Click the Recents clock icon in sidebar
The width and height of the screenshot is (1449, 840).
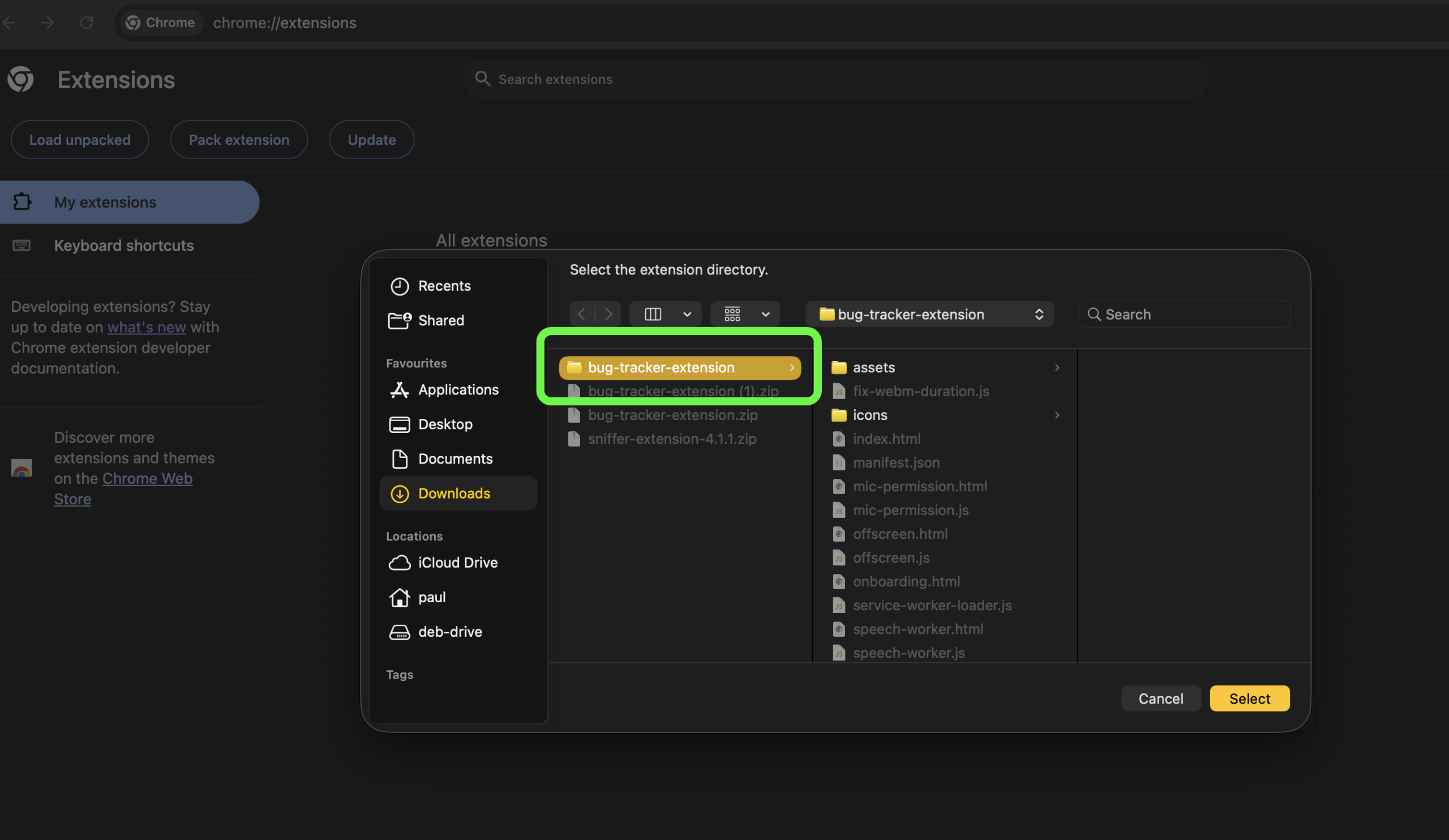pyautogui.click(x=399, y=286)
